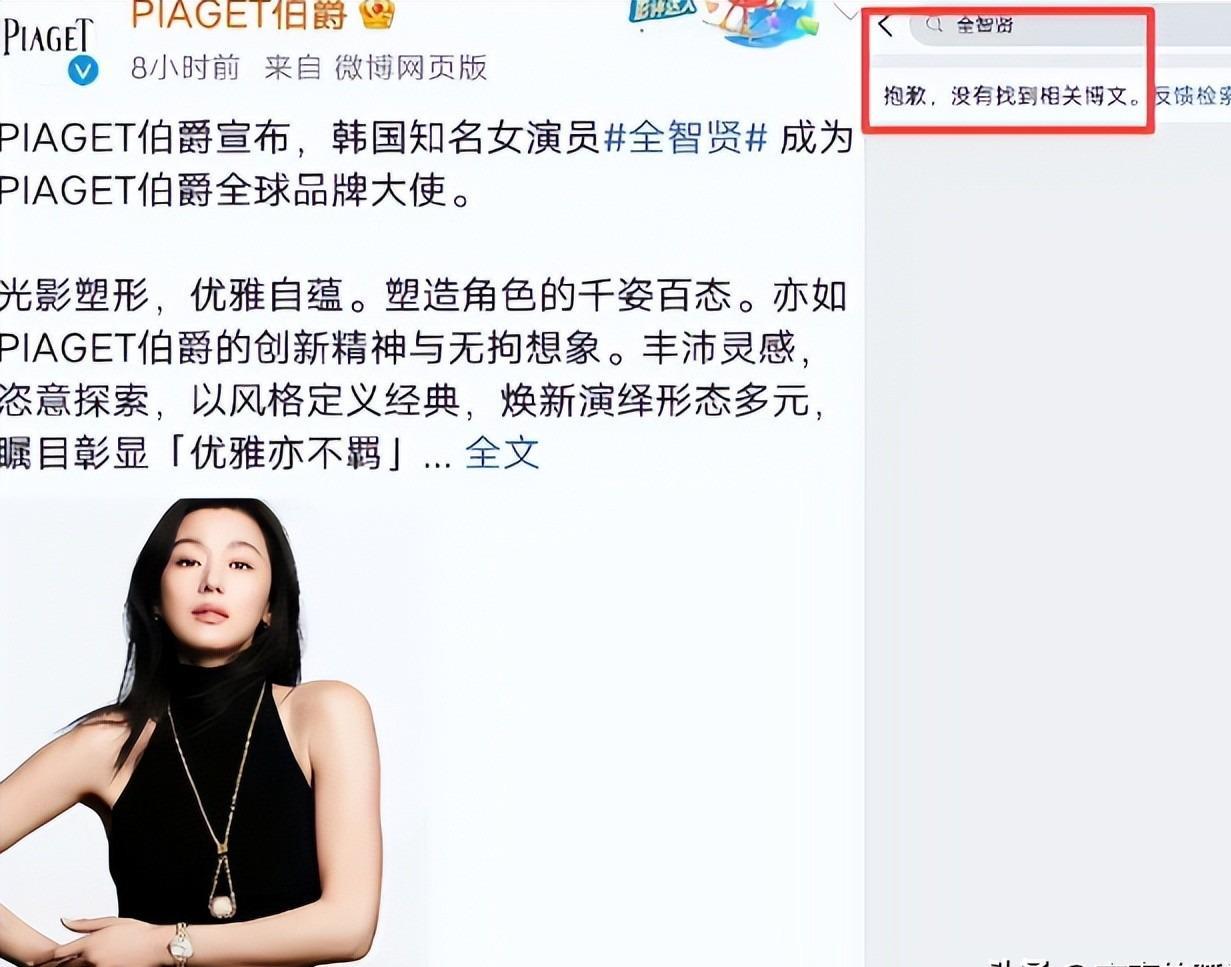Expand the post with 全文
The height and width of the screenshot is (967, 1231).
tap(502, 452)
